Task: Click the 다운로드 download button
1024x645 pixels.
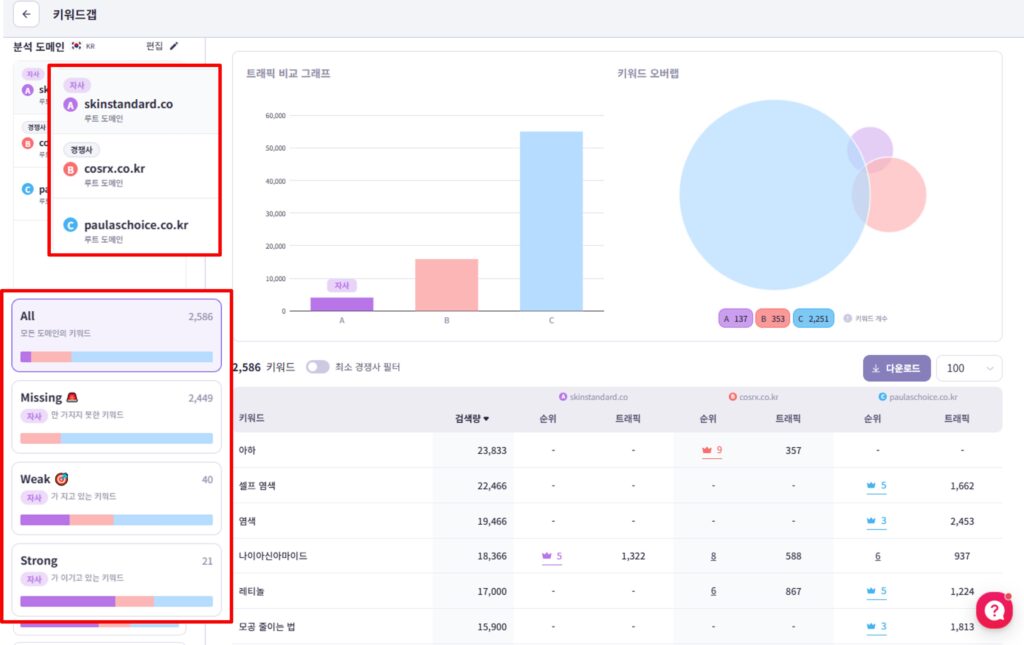Action: [x=897, y=368]
